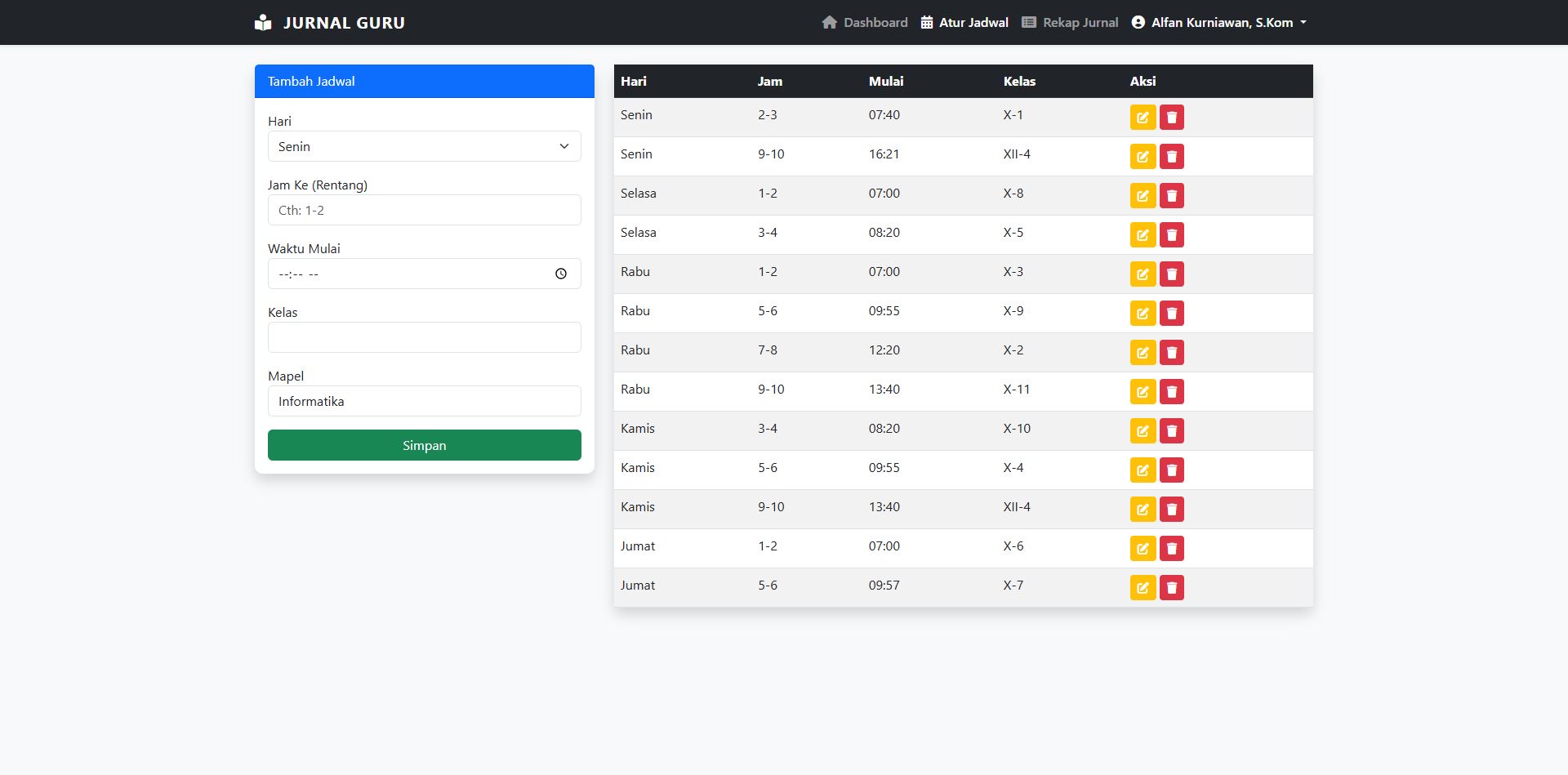This screenshot has height=775, width=1568.
Task: Click the edit icon for Senin X-1 row
Action: (1143, 118)
